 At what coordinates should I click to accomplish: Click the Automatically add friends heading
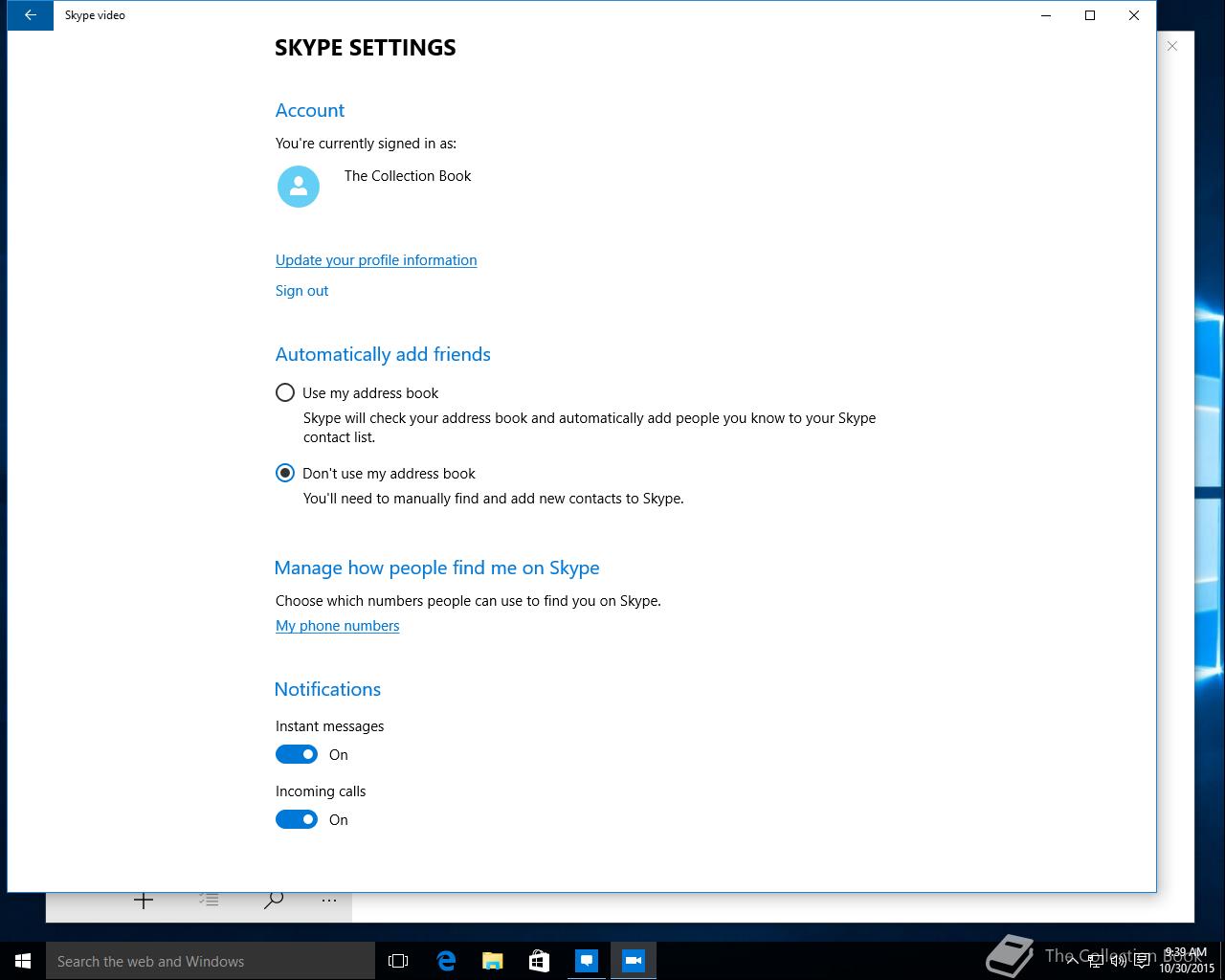coord(383,354)
